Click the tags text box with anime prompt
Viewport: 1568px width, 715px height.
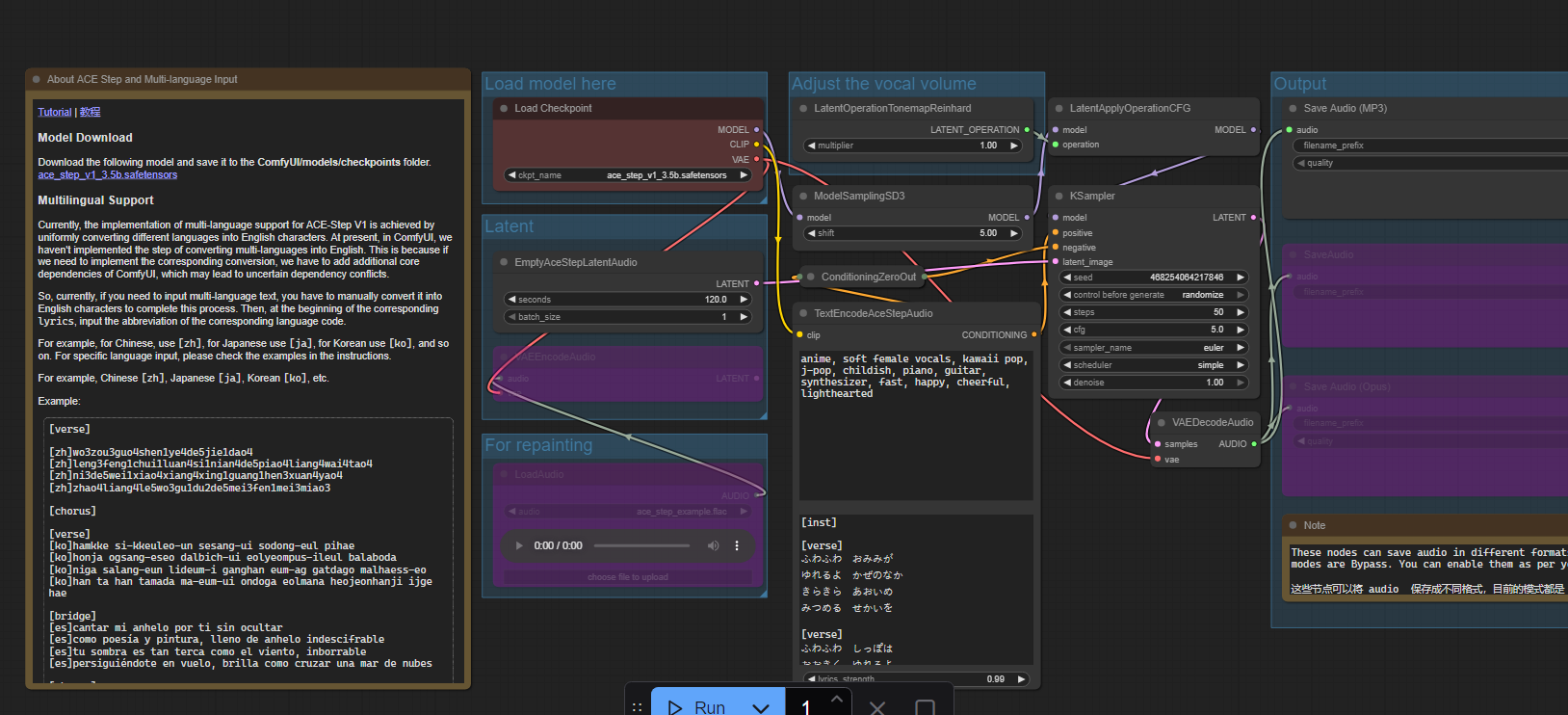pyautogui.click(x=916, y=426)
